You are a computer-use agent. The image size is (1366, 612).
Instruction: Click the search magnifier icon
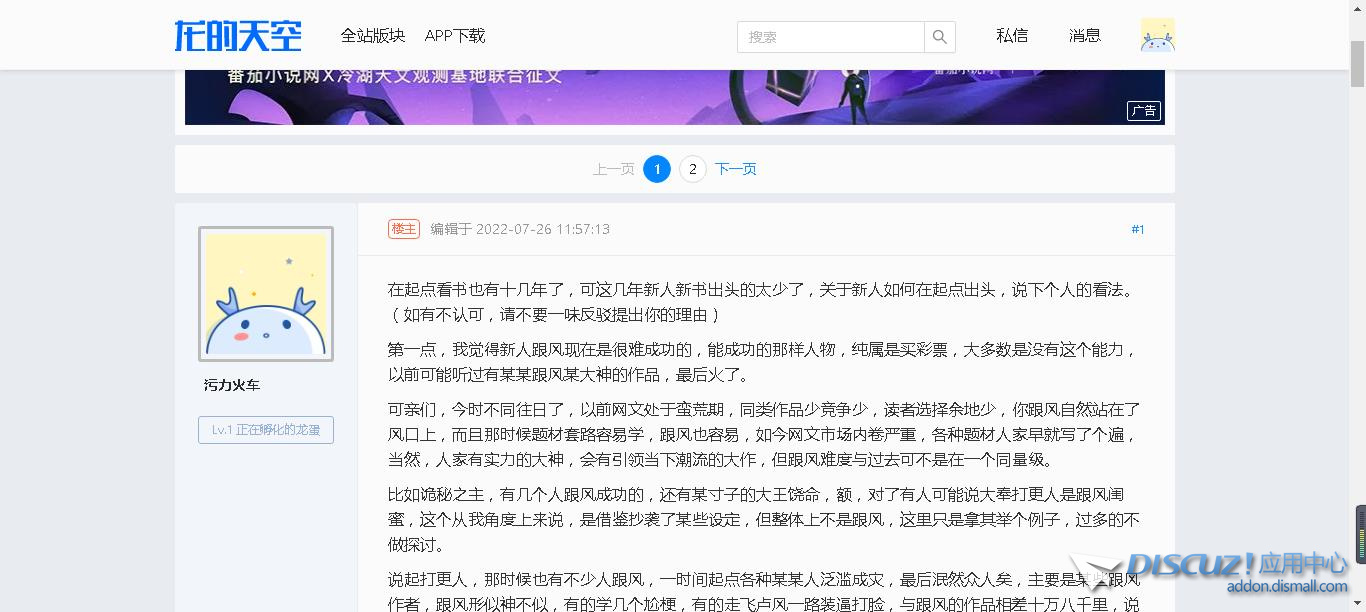[x=940, y=37]
